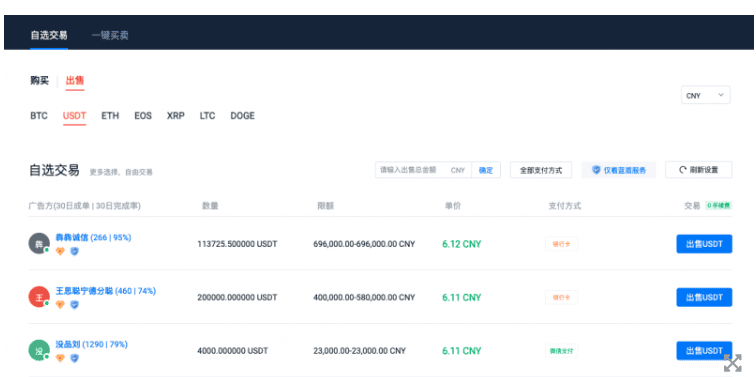This screenshot has width=756, height=377.
Task: Click the 113725.500000 USDT quantity
Action: pos(237,244)
